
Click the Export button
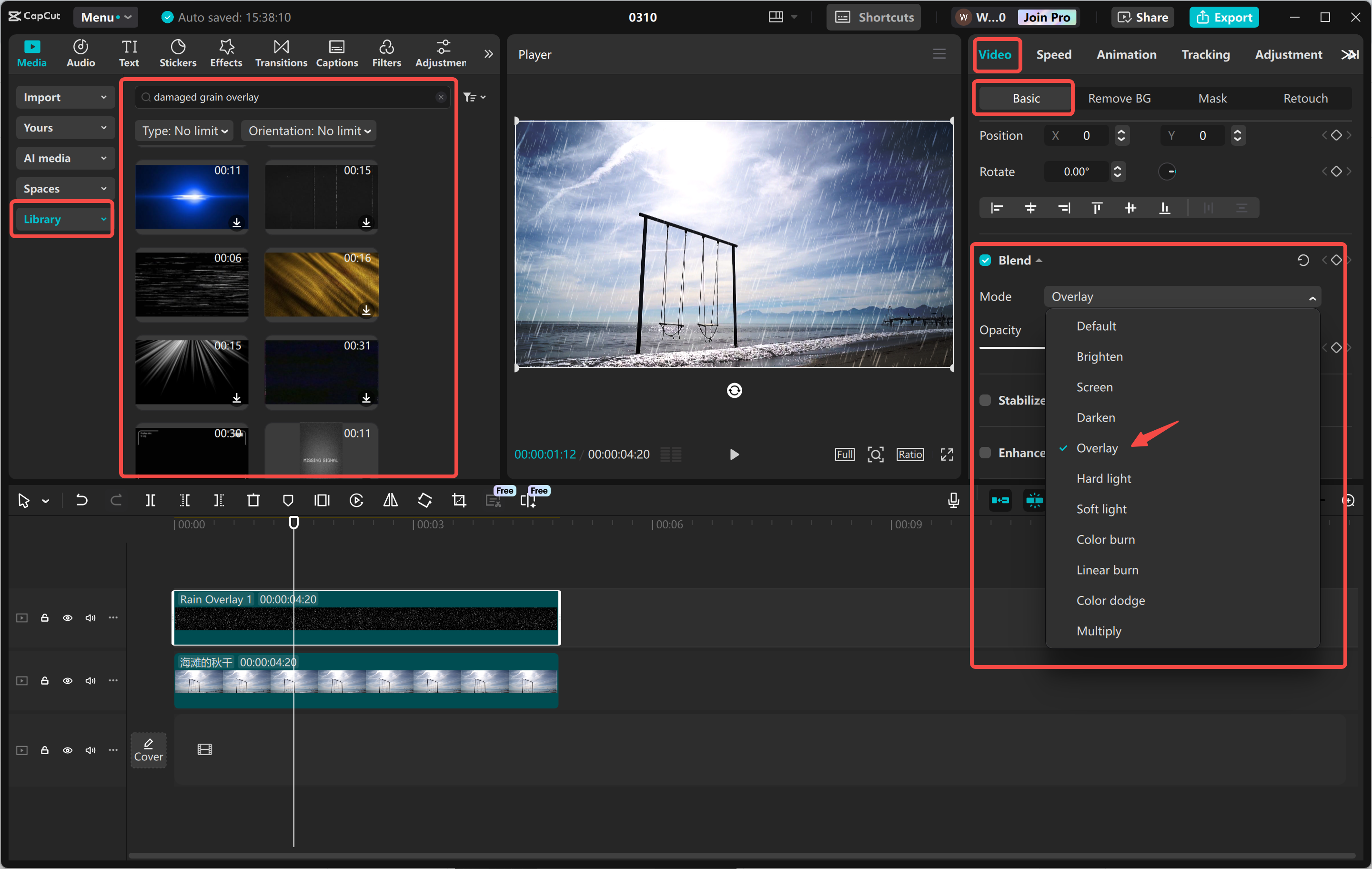coord(1224,17)
